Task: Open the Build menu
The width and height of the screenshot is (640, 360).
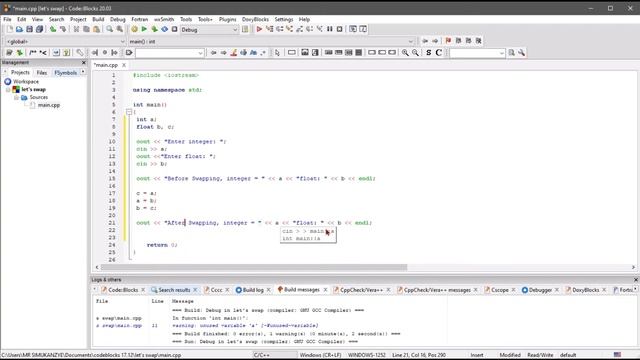Action: tap(98, 19)
